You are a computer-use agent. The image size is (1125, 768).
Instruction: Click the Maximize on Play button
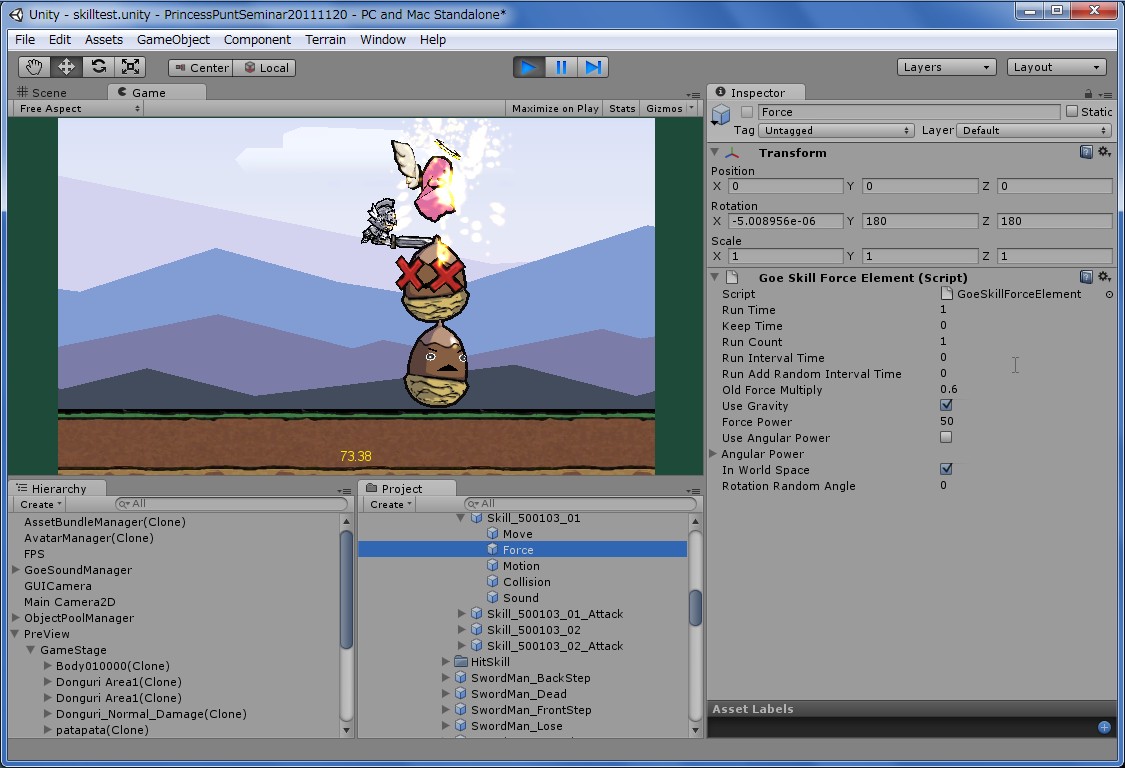tap(555, 108)
